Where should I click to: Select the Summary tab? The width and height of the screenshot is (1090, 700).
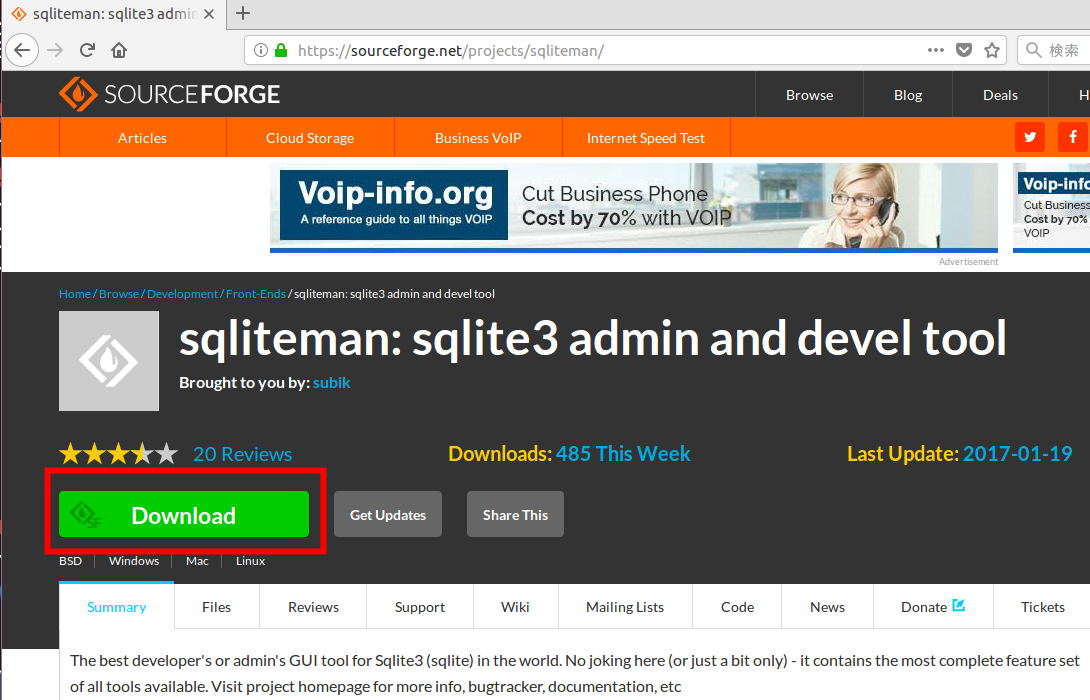[x=117, y=607]
